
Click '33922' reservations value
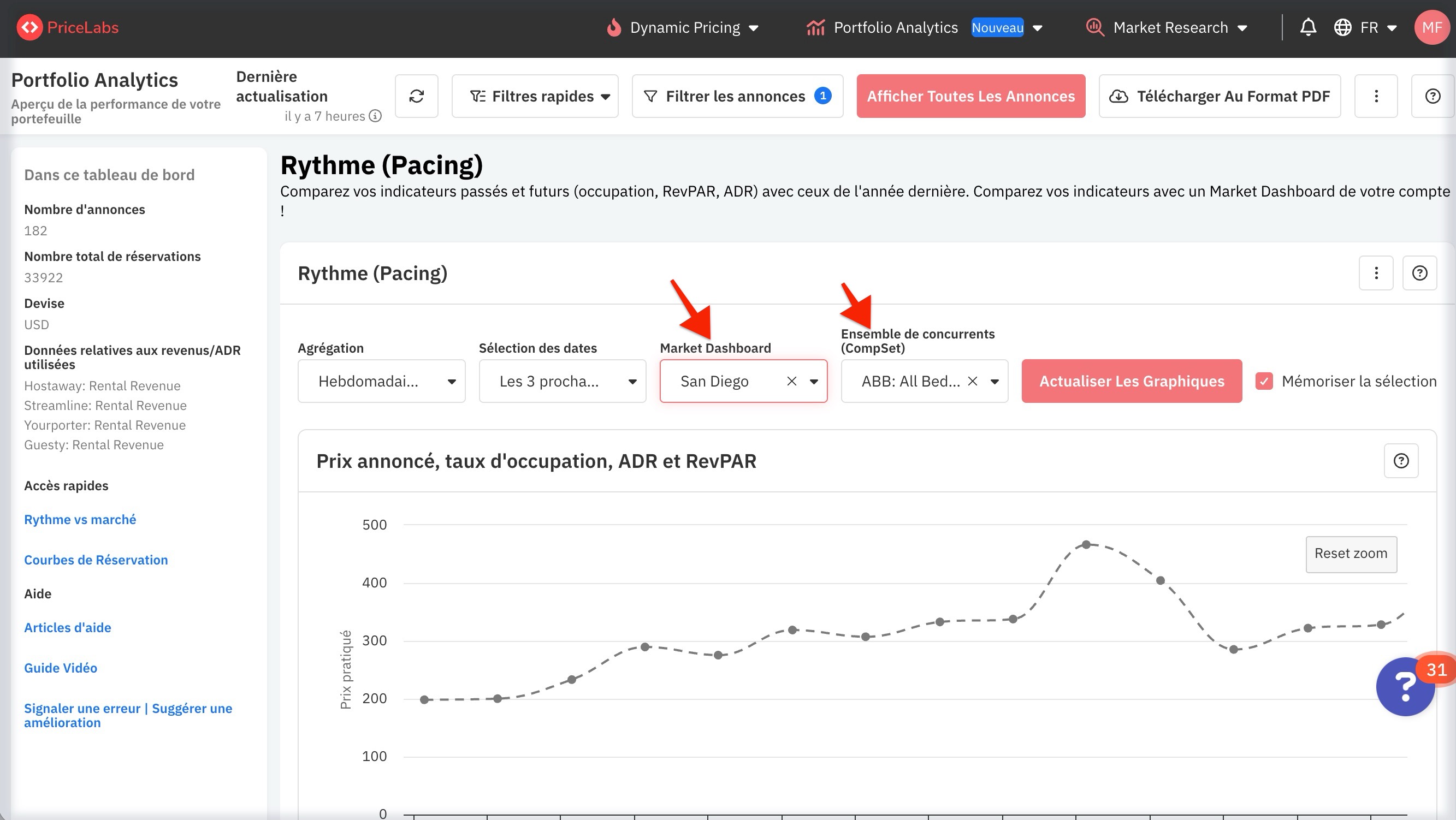click(x=44, y=277)
